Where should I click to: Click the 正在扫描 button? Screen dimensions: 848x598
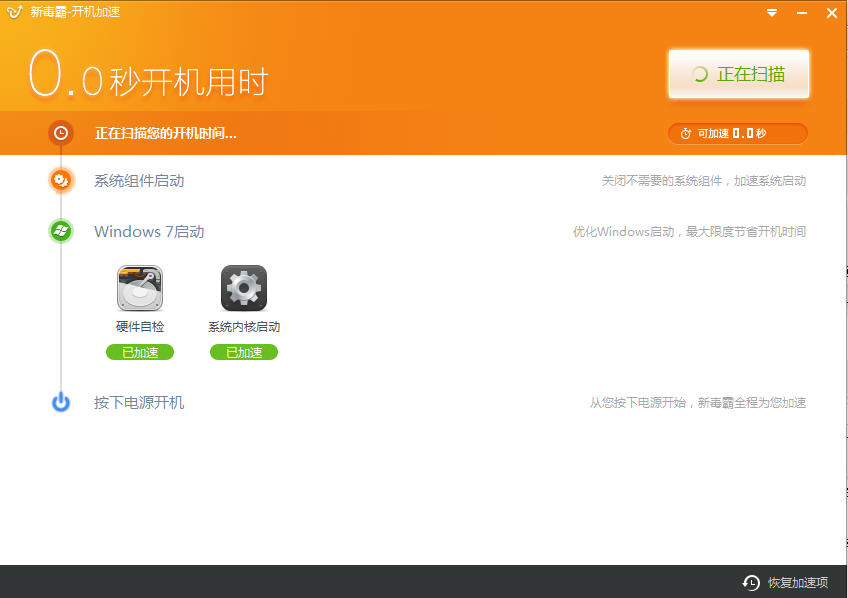tap(738, 74)
